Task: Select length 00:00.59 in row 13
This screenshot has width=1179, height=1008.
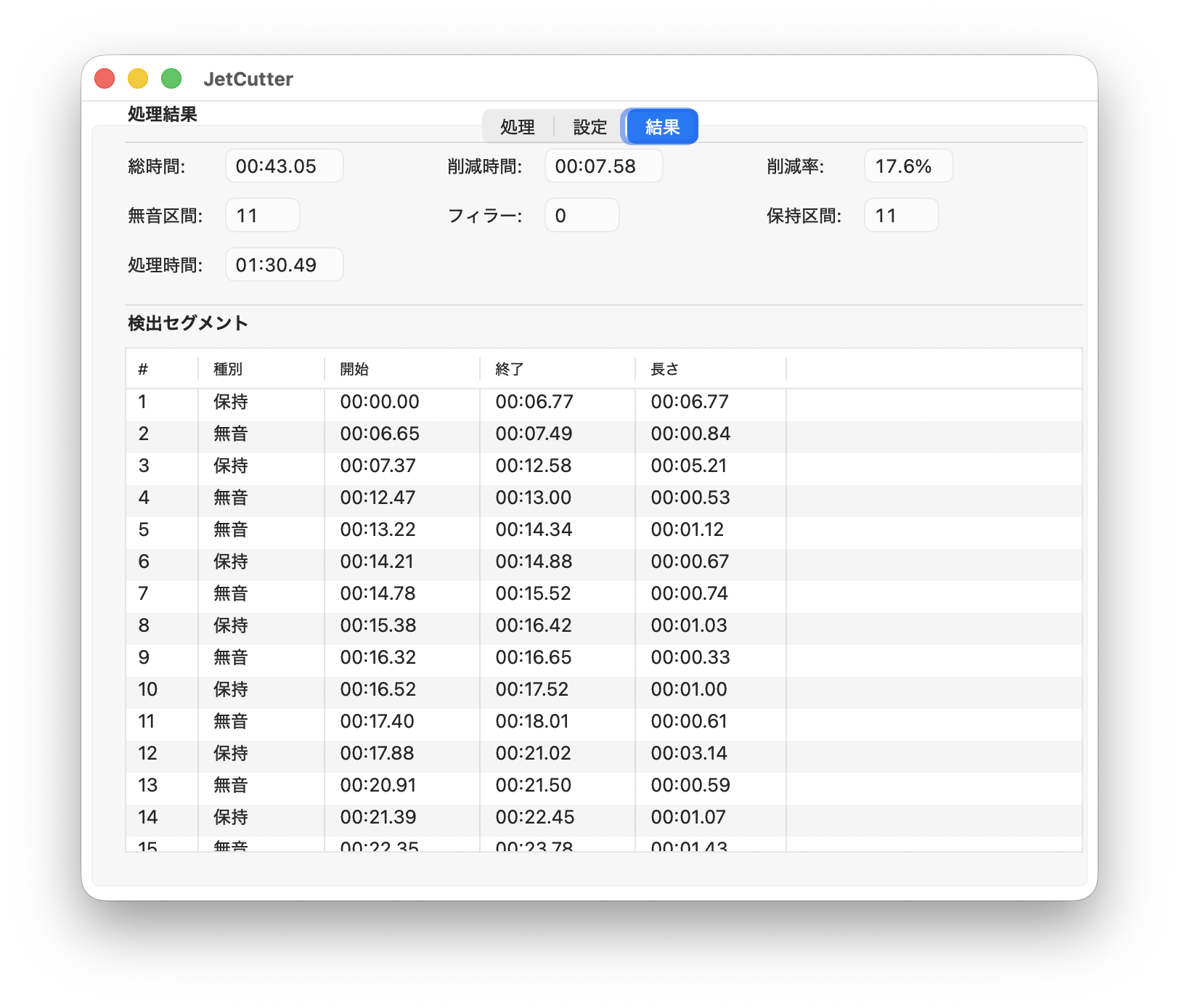Action: (x=690, y=785)
